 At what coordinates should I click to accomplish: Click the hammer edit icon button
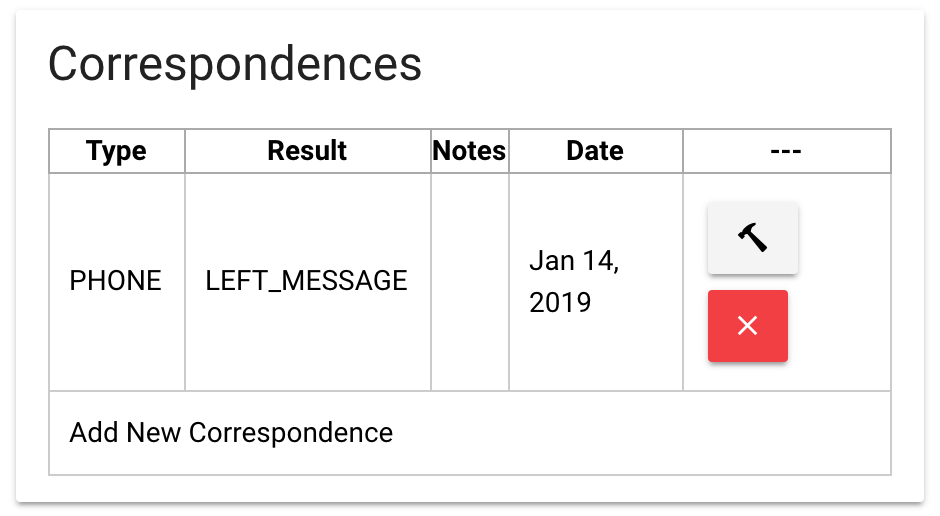(752, 238)
